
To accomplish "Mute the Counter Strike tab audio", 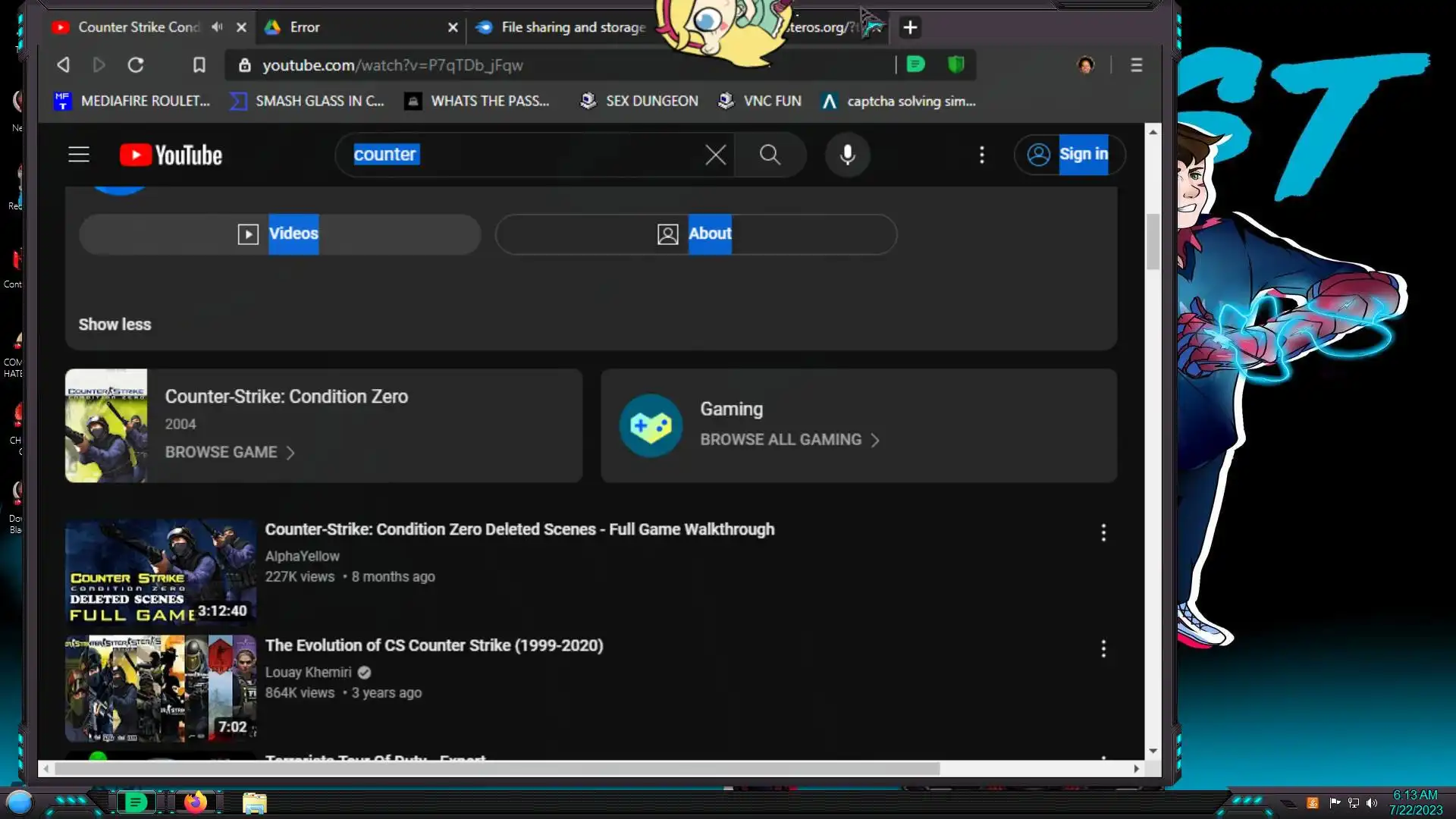I will [218, 27].
